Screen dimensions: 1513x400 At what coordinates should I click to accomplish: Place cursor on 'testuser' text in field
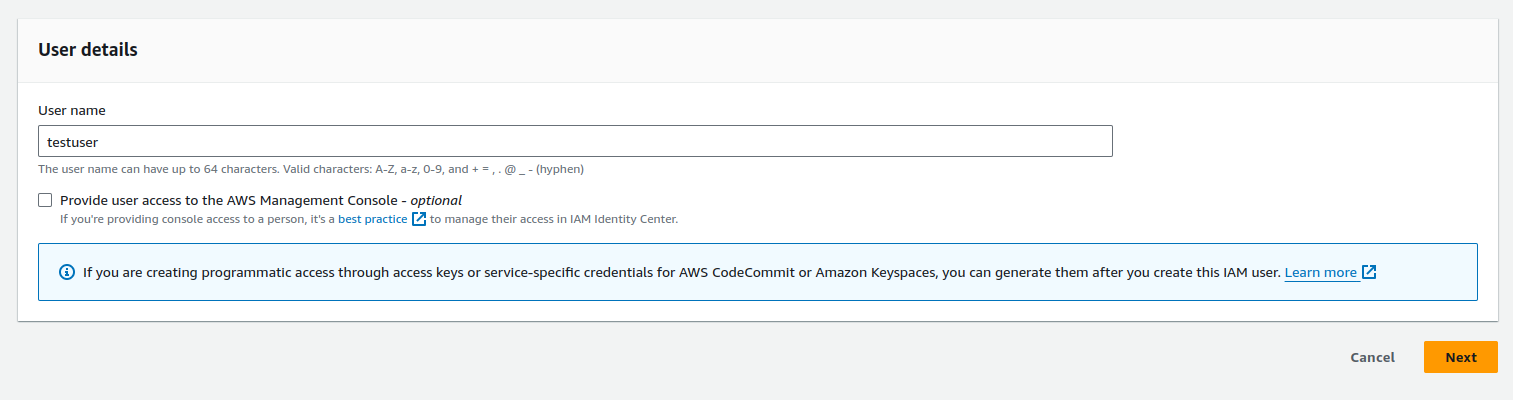coord(72,142)
